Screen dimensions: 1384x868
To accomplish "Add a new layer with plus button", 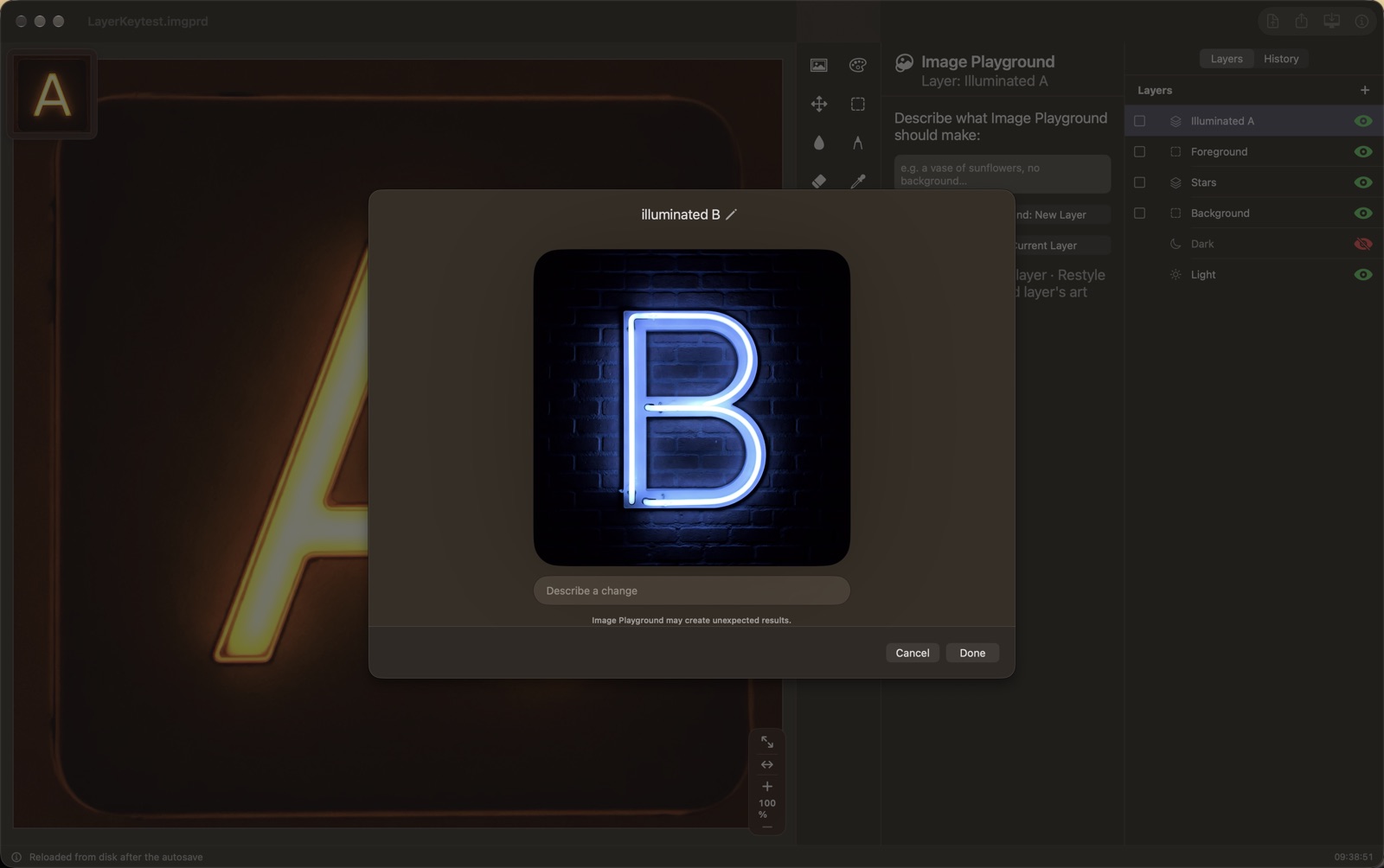I will click(x=1364, y=90).
